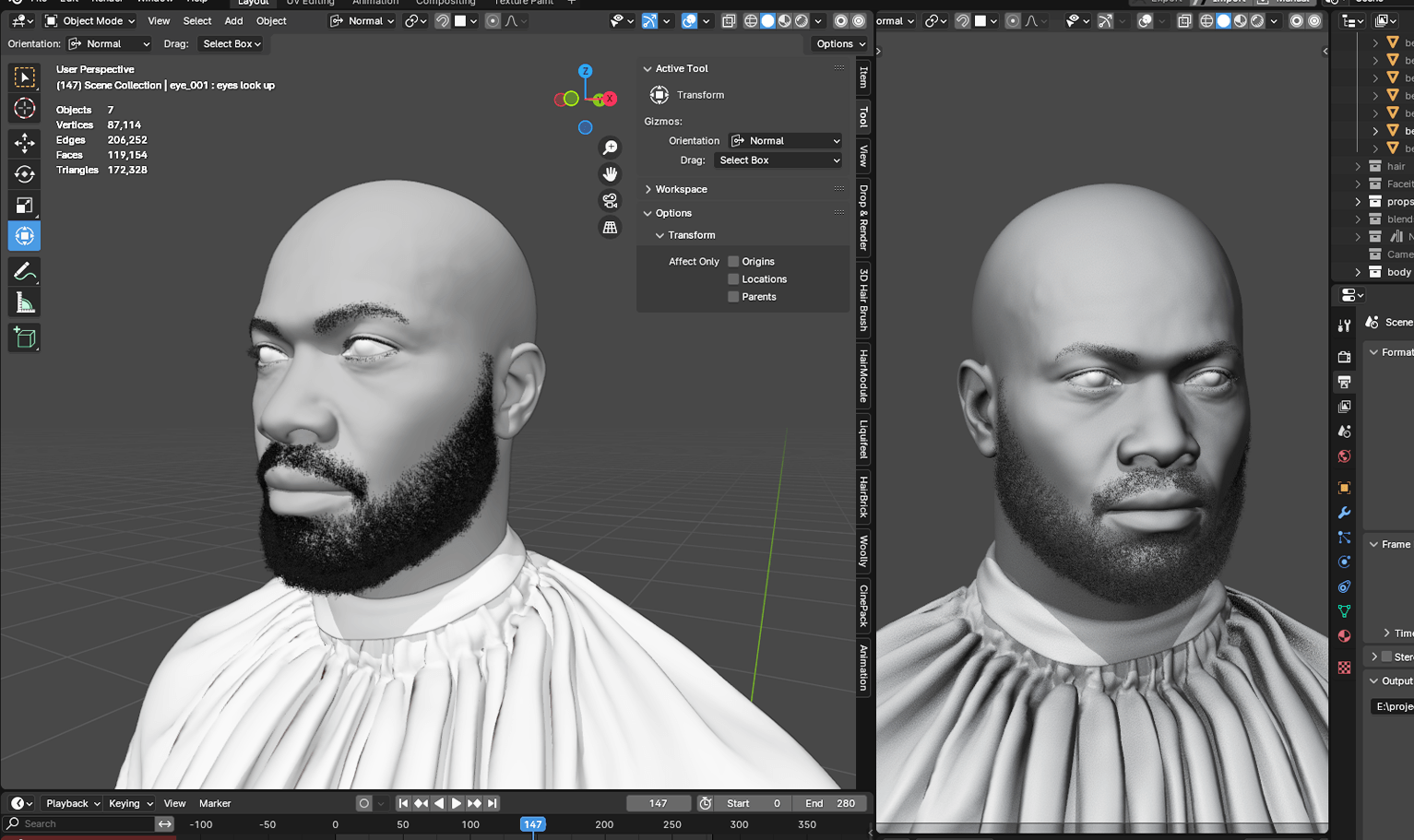Expand the body collection in outliner

[x=1358, y=272]
